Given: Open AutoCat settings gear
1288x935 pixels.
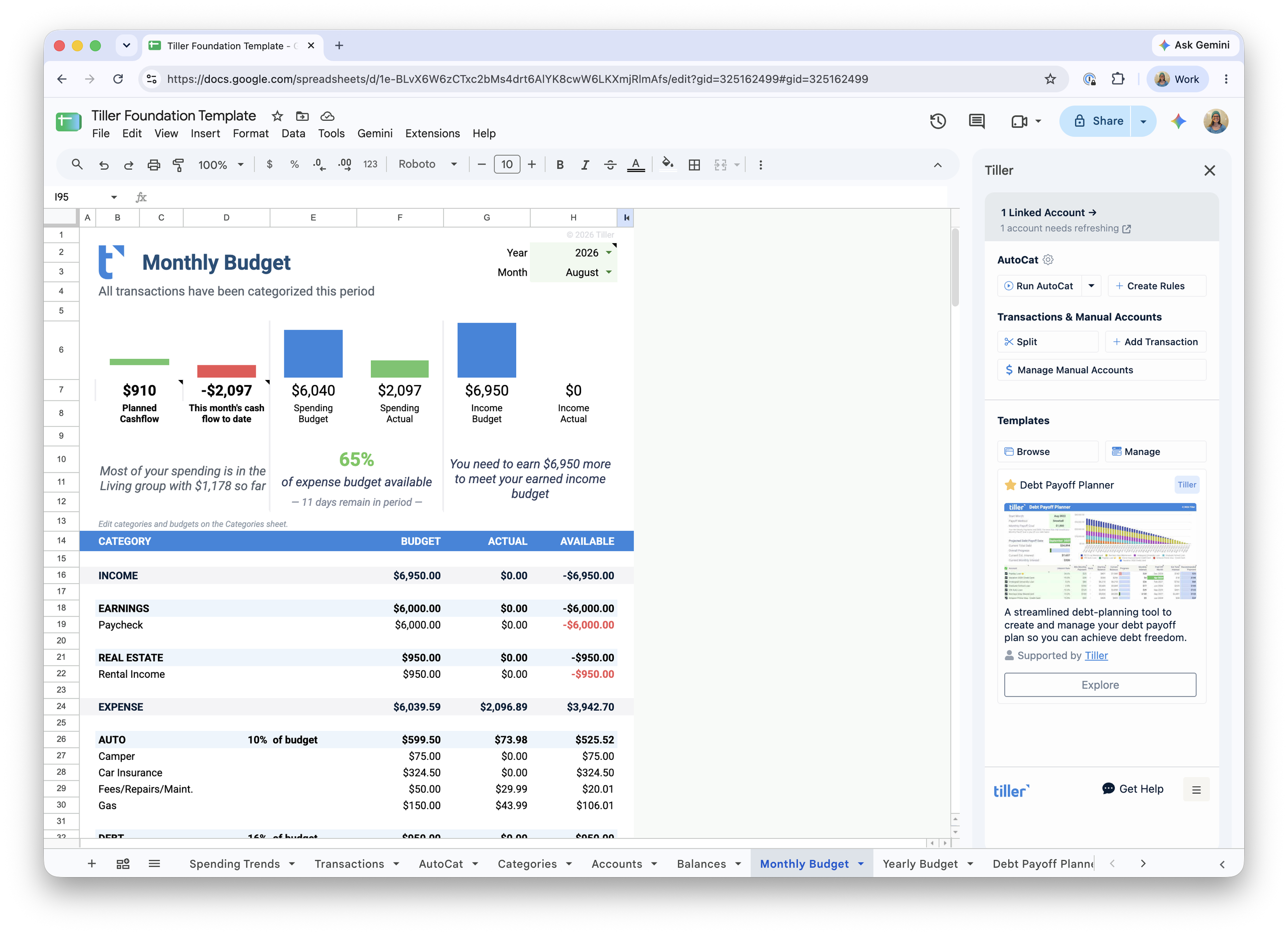Looking at the screenshot, I should click(x=1048, y=260).
